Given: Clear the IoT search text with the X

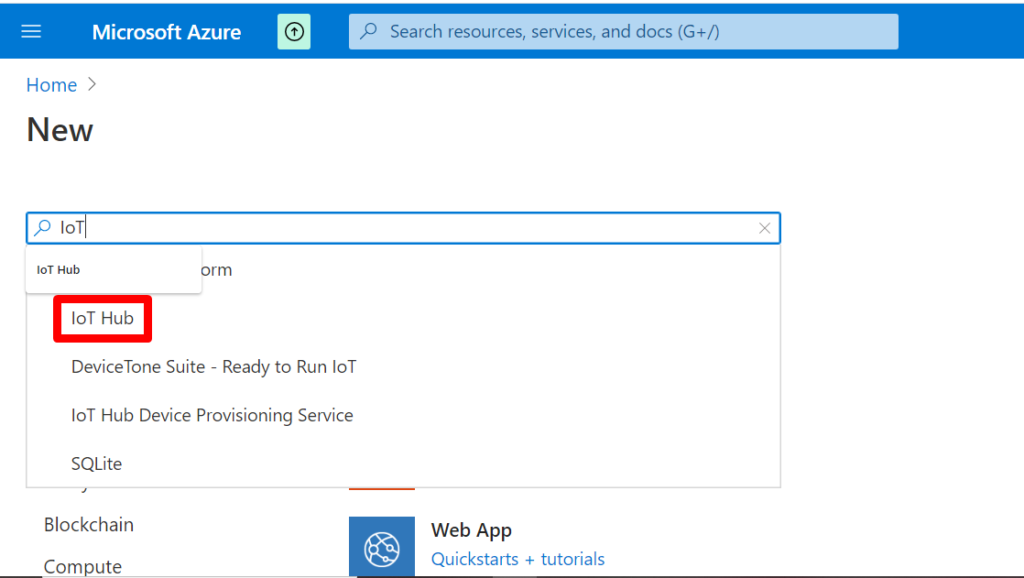Looking at the screenshot, I should click(x=764, y=228).
